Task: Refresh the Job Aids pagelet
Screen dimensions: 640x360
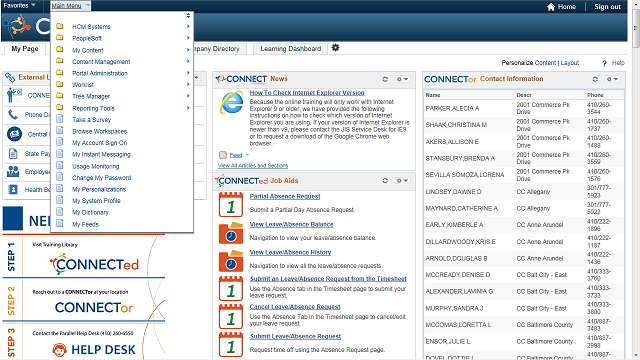Action: click(385, 180)
